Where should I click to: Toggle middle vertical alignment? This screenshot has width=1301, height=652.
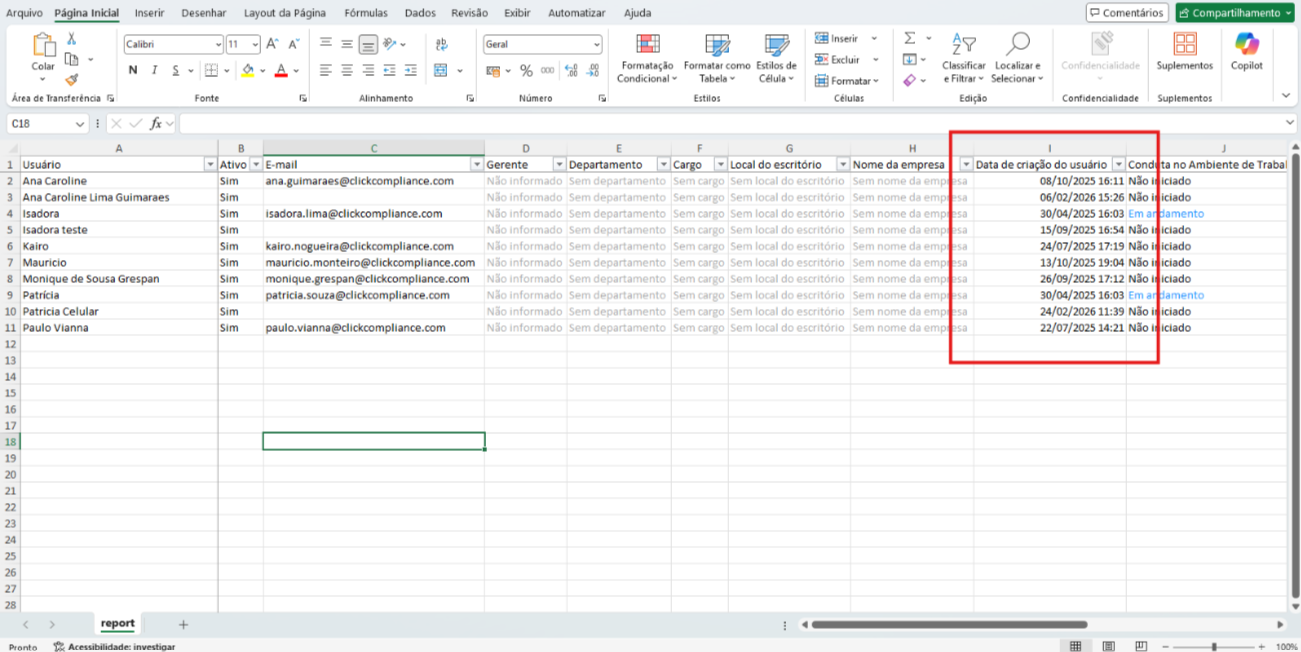point(347,44)
